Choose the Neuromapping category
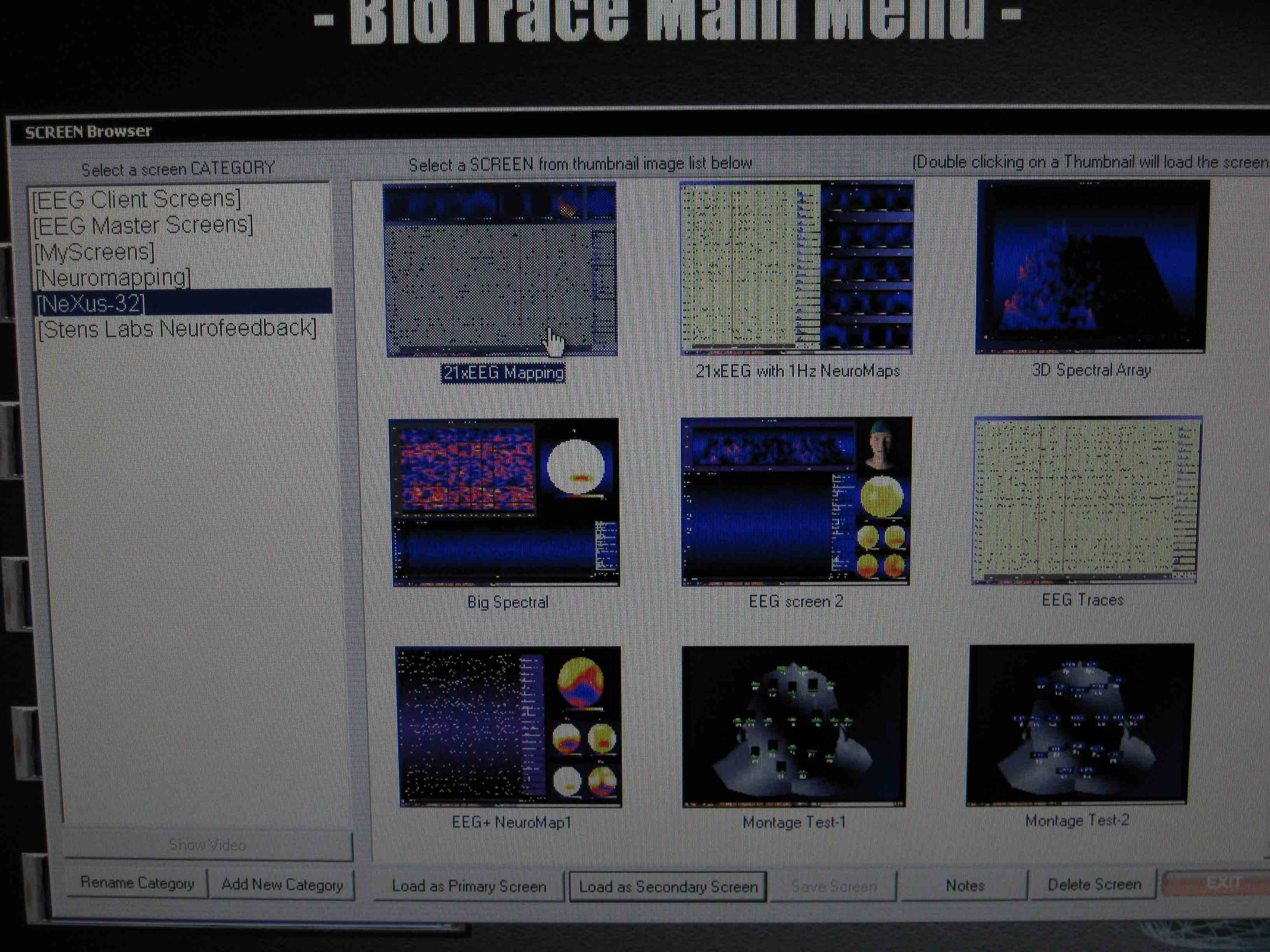The image size is (1270, 952). [x=113, y=278]
